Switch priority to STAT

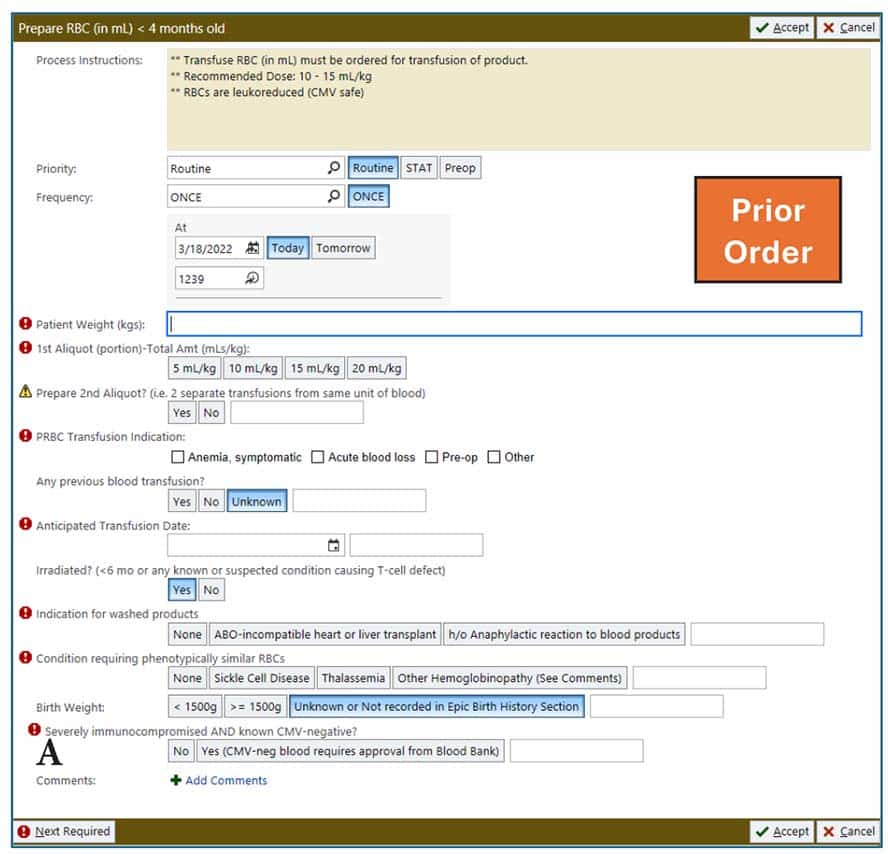click(418, 167)
